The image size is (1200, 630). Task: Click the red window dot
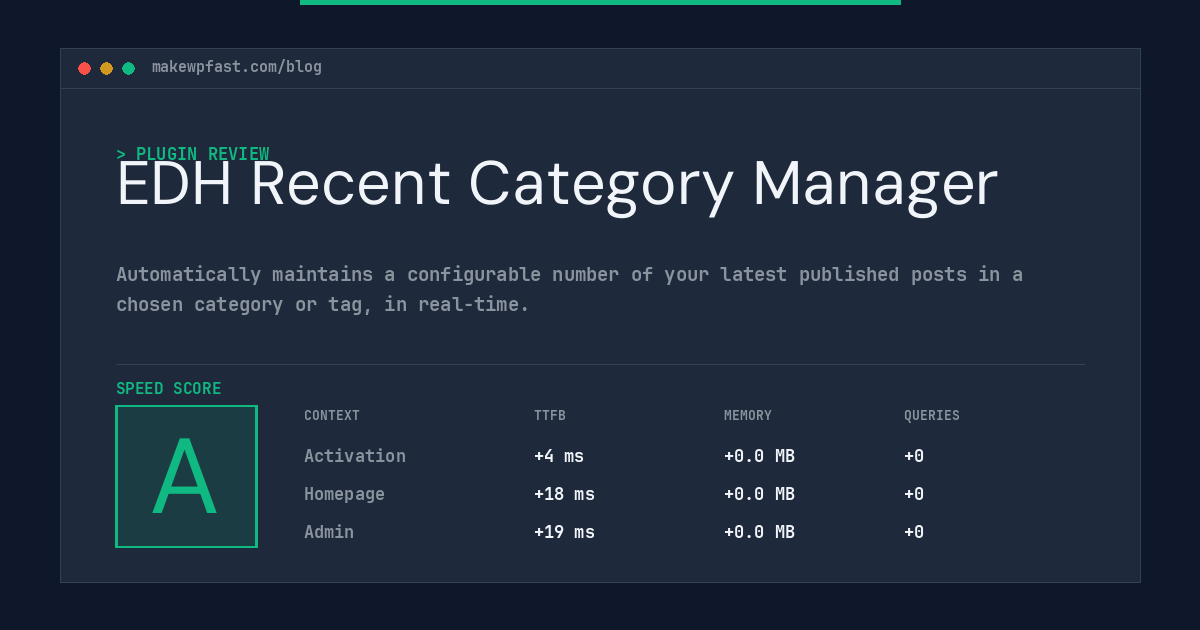(x=84, y=68)
